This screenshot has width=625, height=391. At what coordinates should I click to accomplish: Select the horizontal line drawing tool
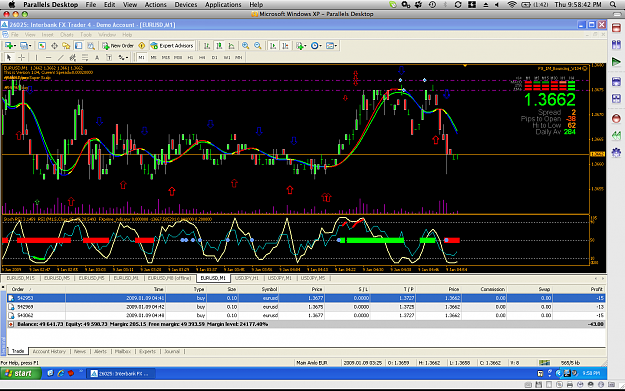[48, 57]
